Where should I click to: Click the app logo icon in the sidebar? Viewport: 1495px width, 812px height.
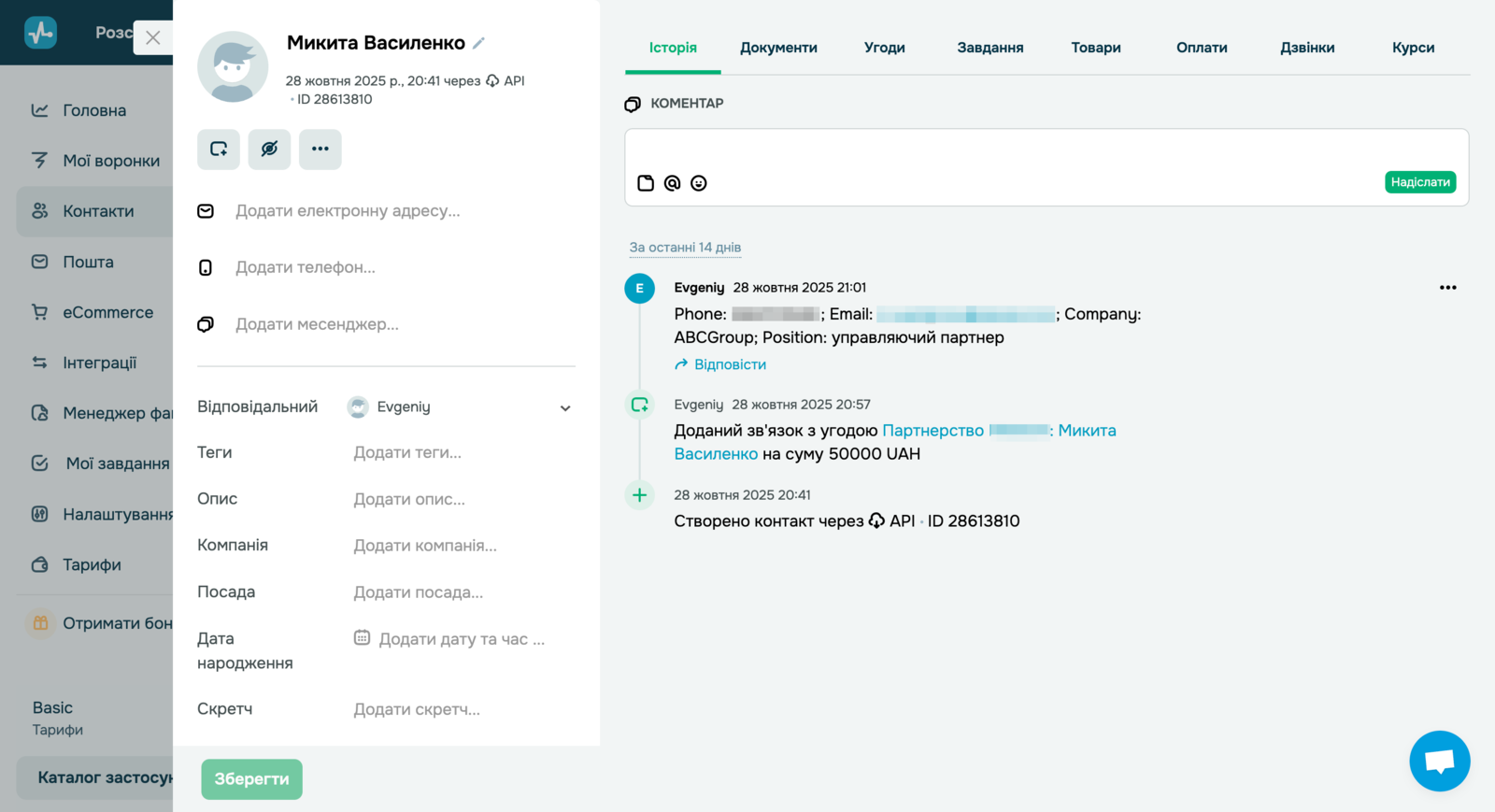point(41,33)
